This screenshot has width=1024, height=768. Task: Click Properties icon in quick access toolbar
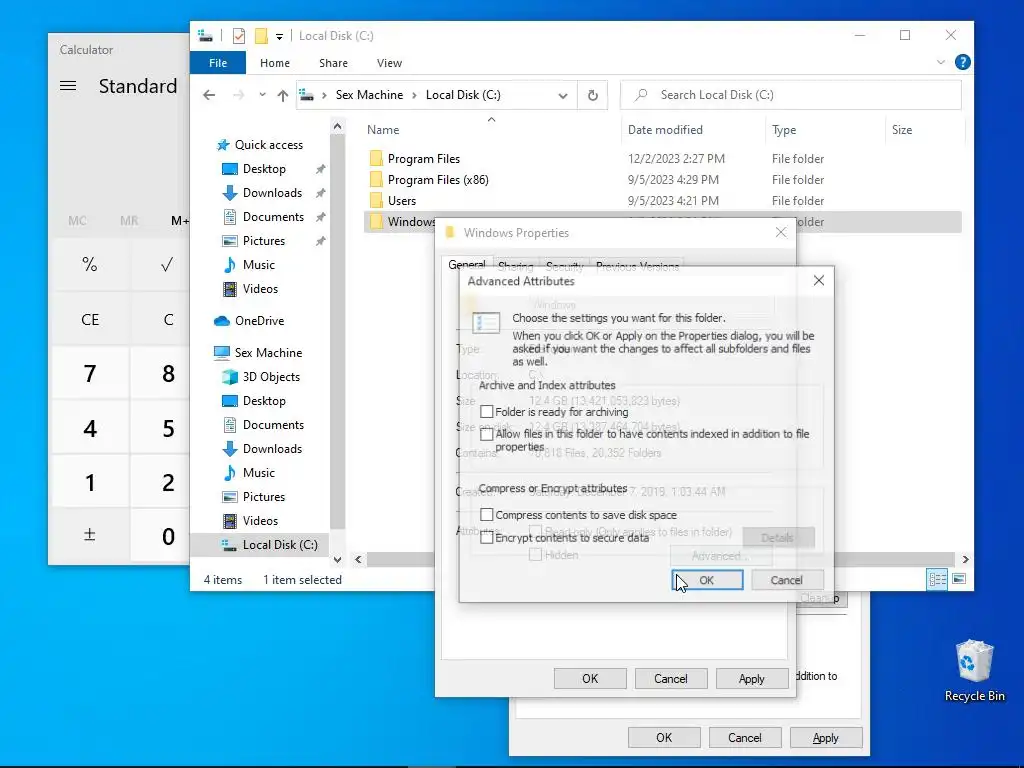pyautogui.click(x=239, y=36)
